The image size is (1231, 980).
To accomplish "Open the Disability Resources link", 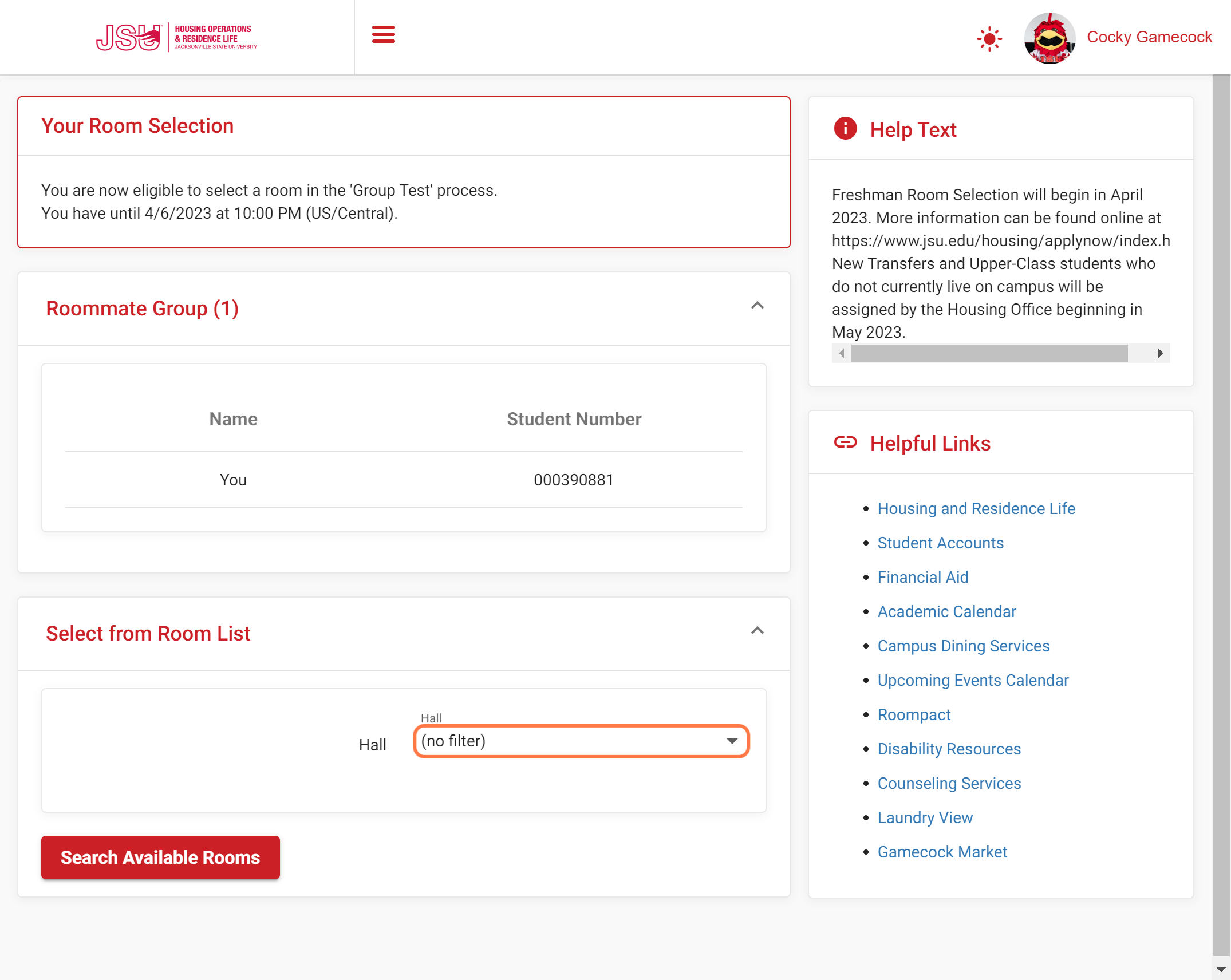I will (x=949, y=749).
